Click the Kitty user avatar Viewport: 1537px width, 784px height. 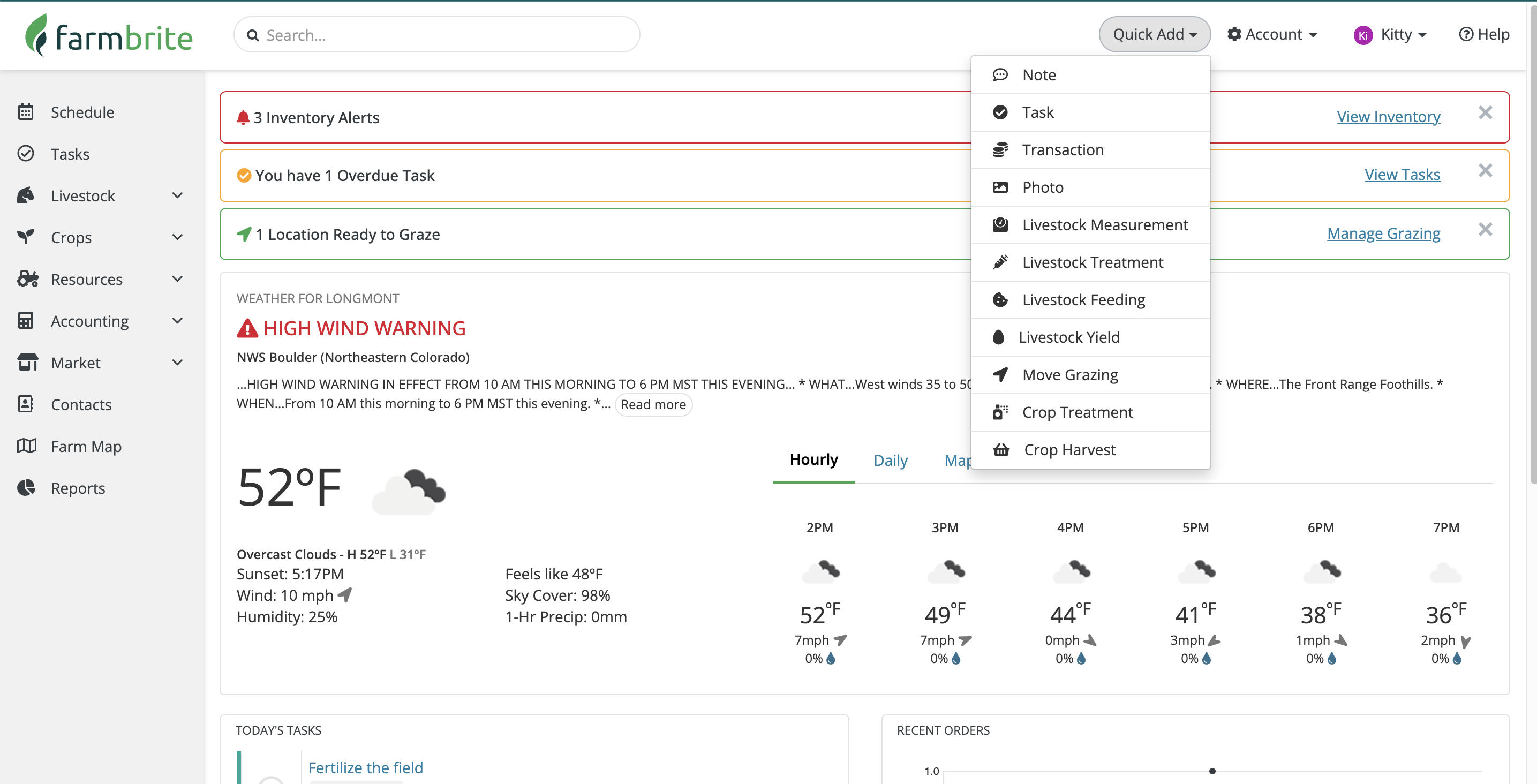click(x=1363, y=35)
